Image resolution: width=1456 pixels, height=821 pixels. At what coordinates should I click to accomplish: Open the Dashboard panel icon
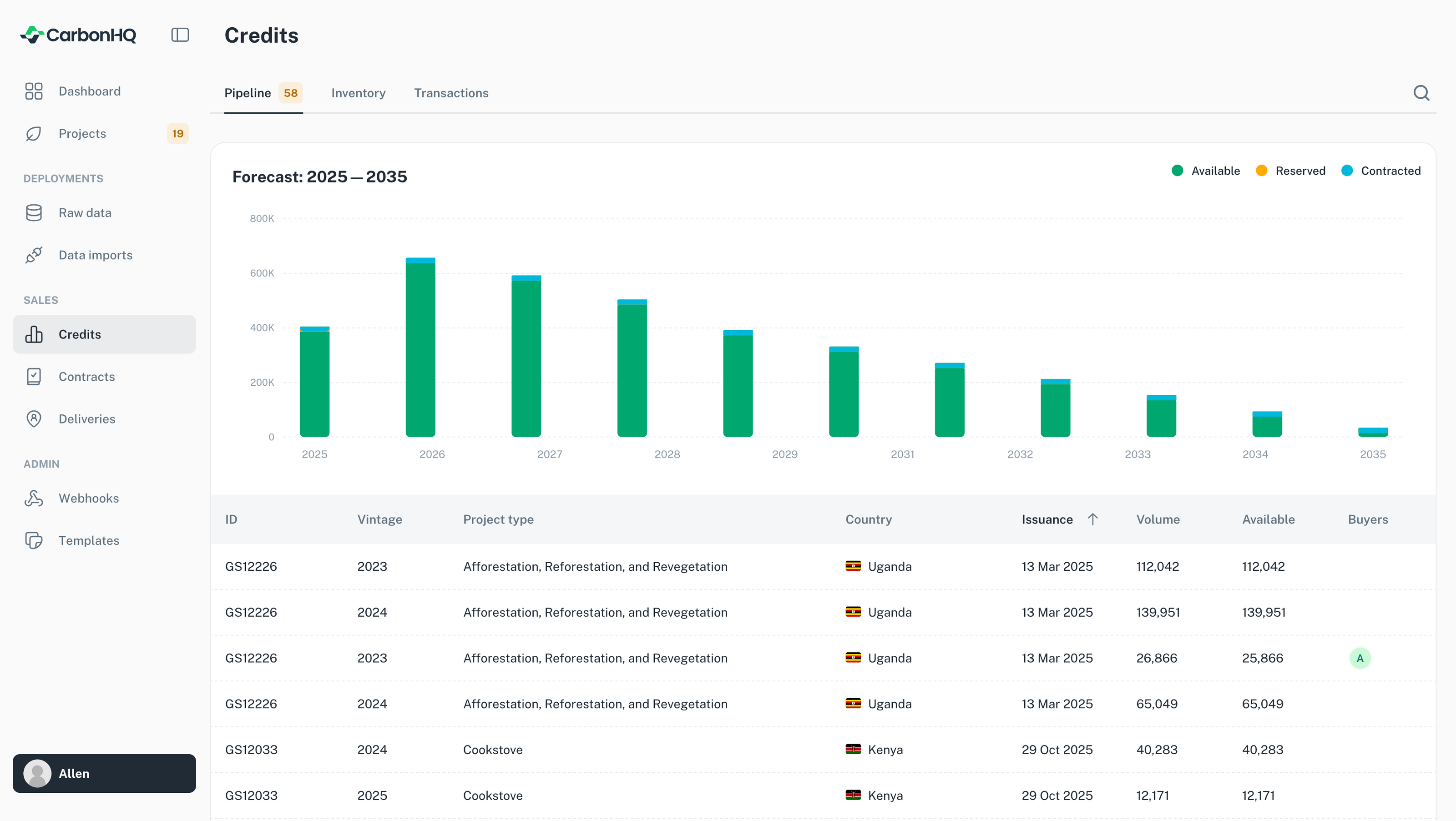[x=33, y=91]
